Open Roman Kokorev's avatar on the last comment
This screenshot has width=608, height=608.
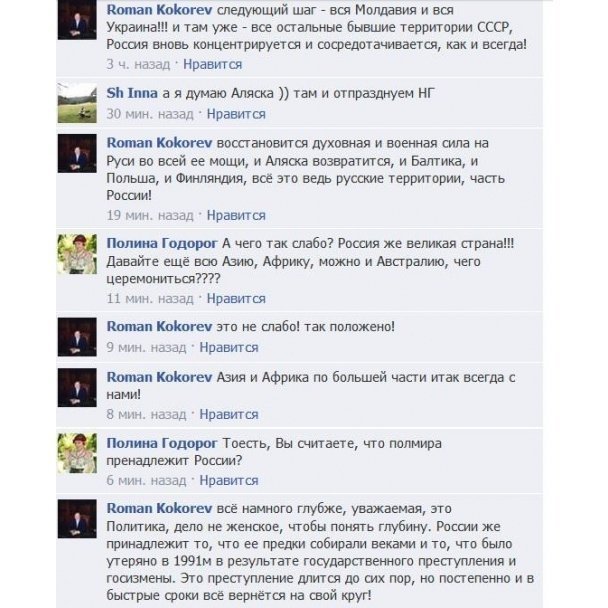click(77, 519)
